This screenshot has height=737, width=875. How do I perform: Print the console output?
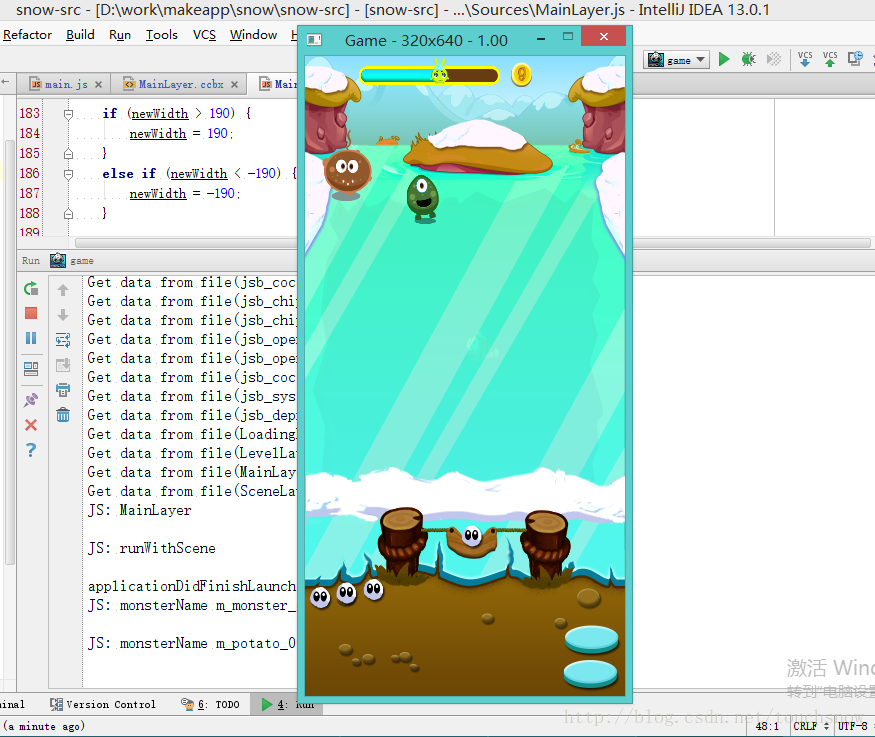63,389
